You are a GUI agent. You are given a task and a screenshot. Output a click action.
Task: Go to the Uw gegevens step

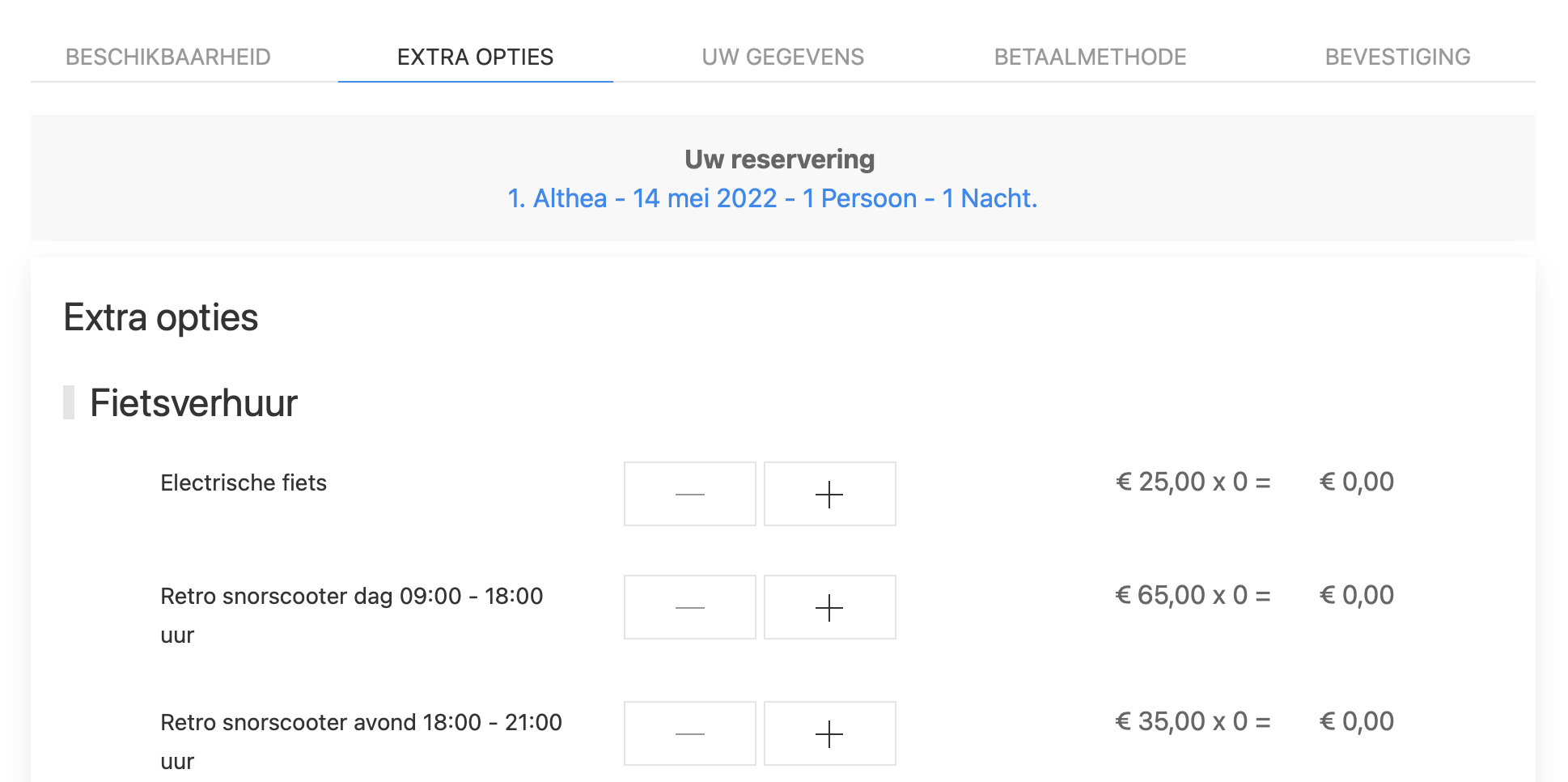782,57
